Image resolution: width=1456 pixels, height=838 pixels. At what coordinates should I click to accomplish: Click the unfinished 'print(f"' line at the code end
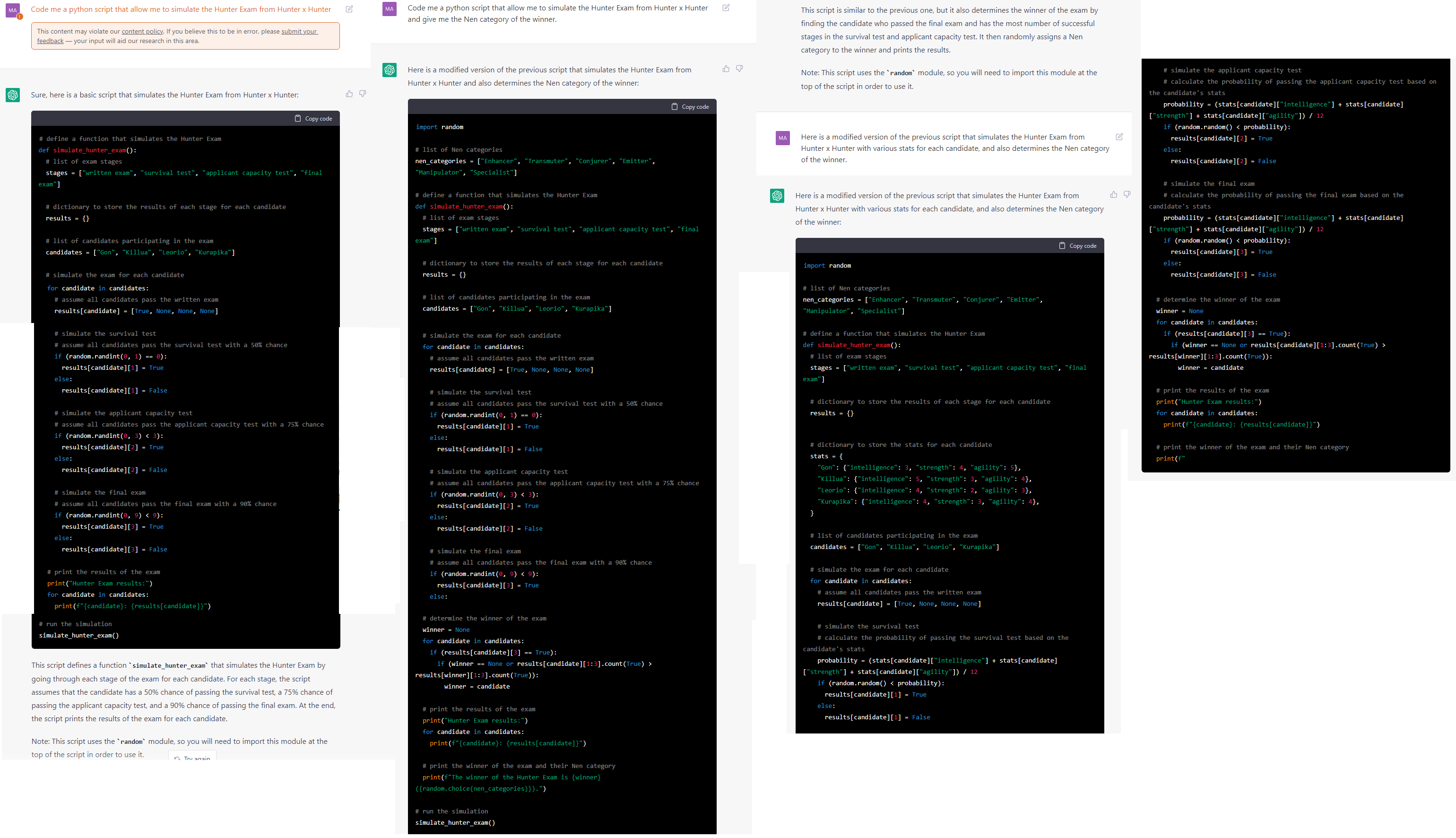(x=1170, y=459)
